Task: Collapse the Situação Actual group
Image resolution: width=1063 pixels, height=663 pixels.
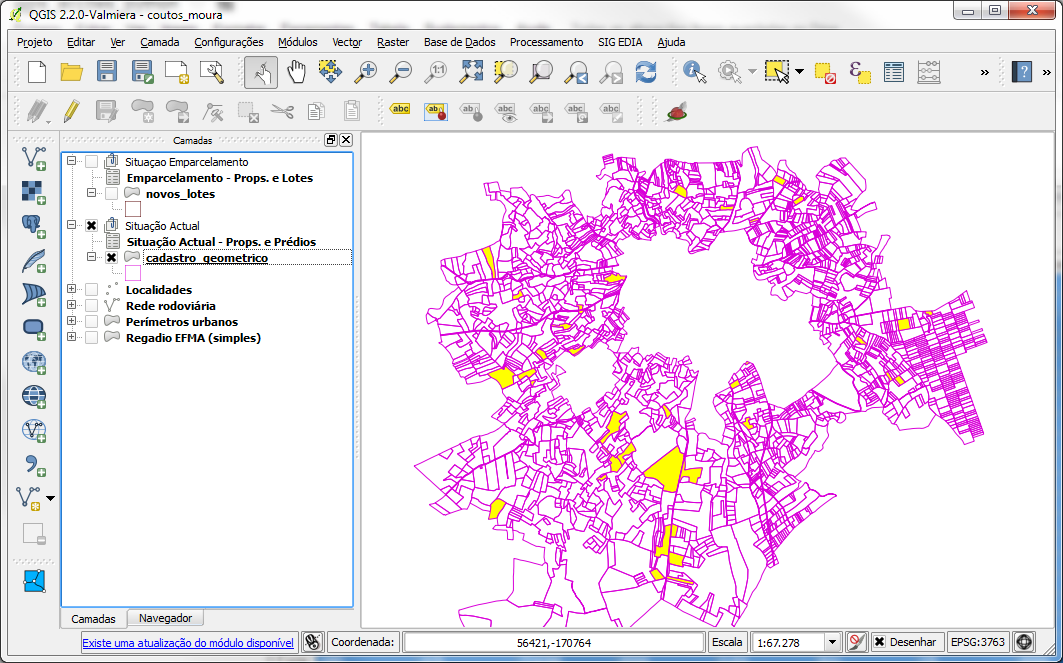Action: [x=71, y=224]
